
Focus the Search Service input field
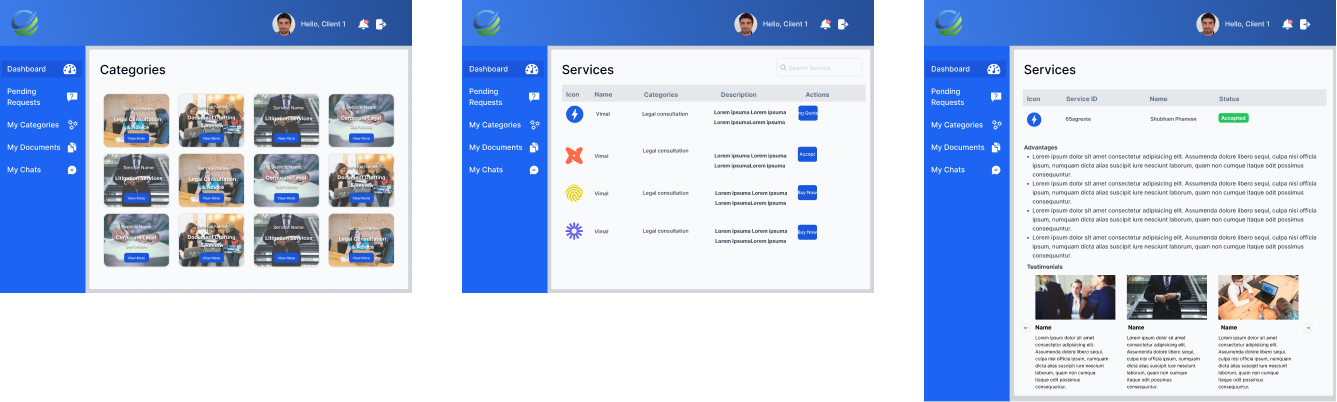click(x=819, y=68)
